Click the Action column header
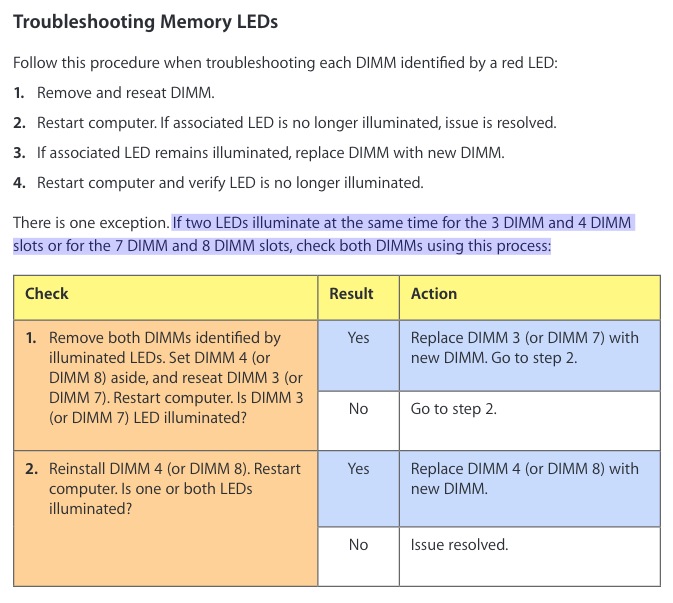The image size is (673, 603). pos(530,298)
